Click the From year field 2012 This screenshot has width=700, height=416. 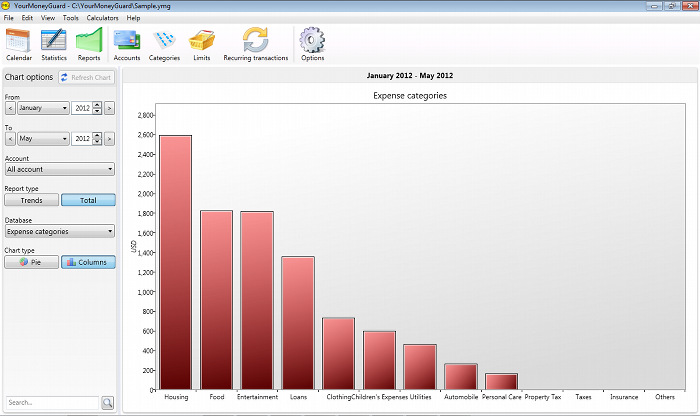[82, 108]
